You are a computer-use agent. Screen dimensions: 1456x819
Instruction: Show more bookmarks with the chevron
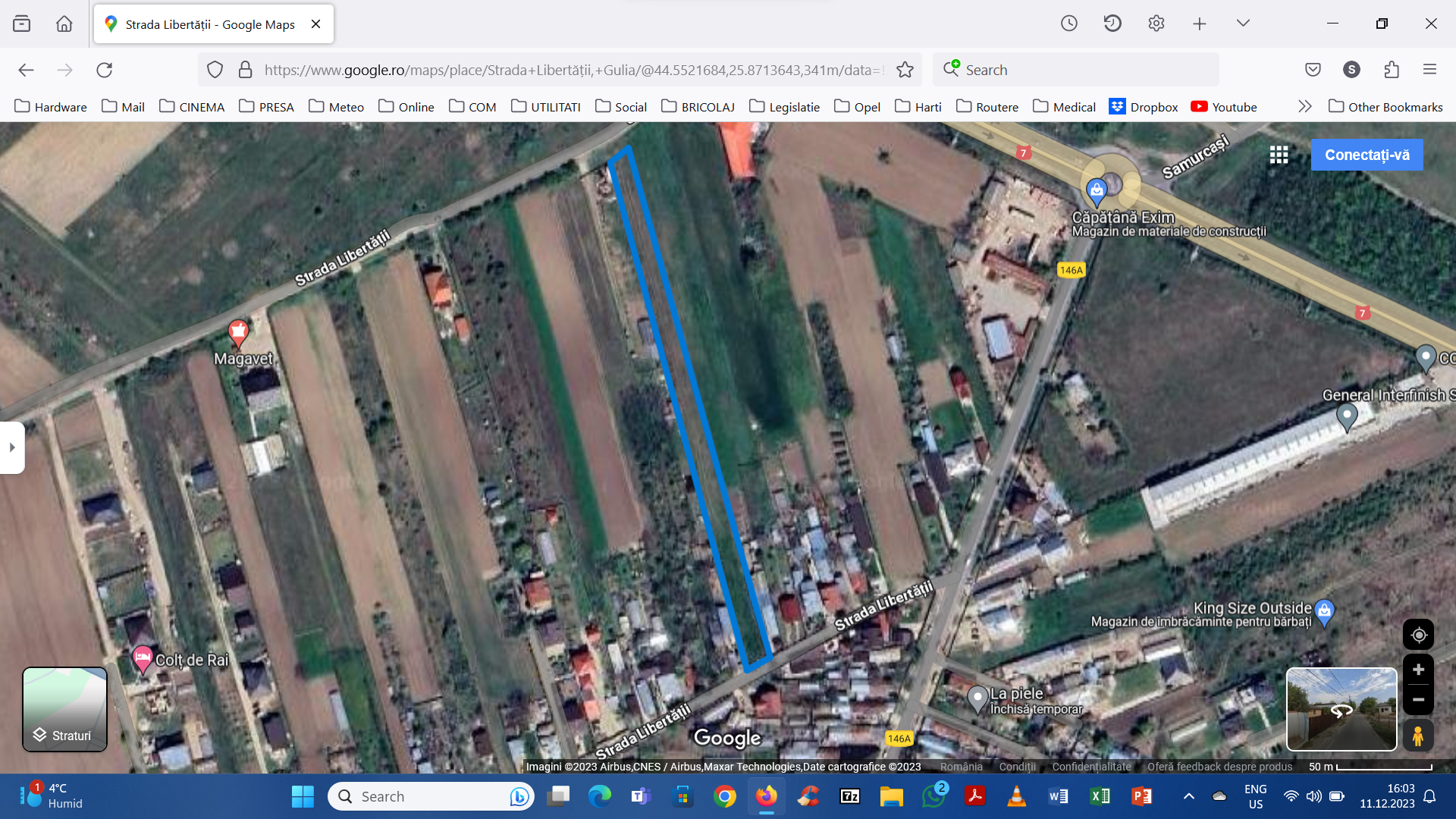pos(1304,107)
